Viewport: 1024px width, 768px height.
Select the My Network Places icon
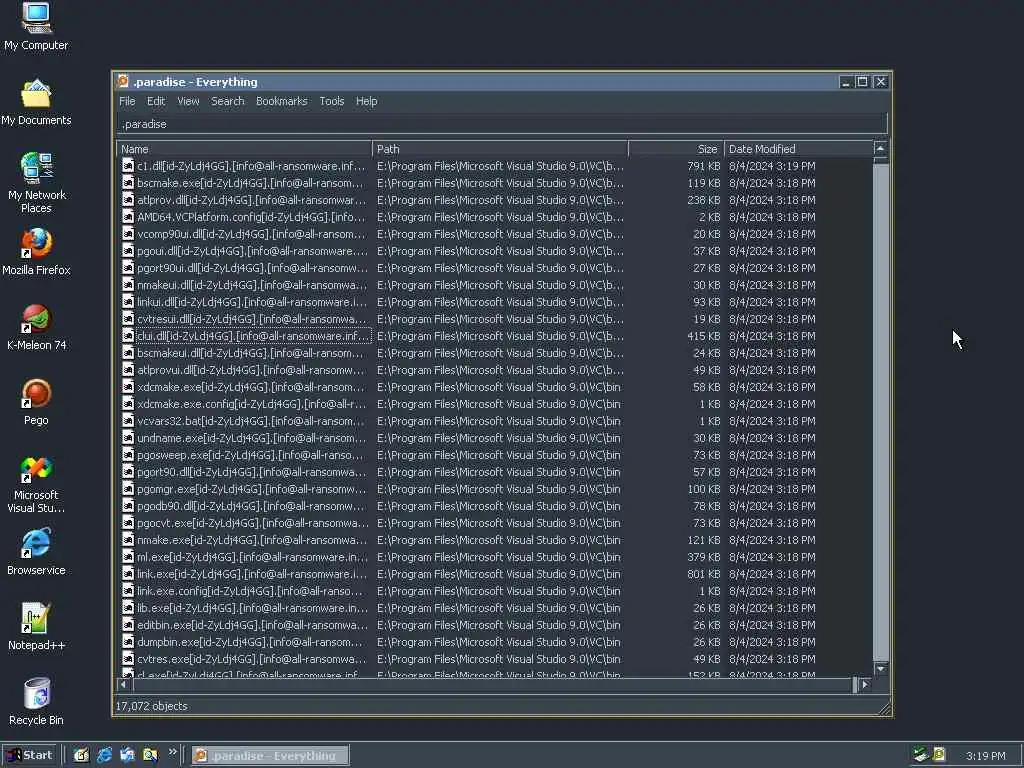(36, 182)
